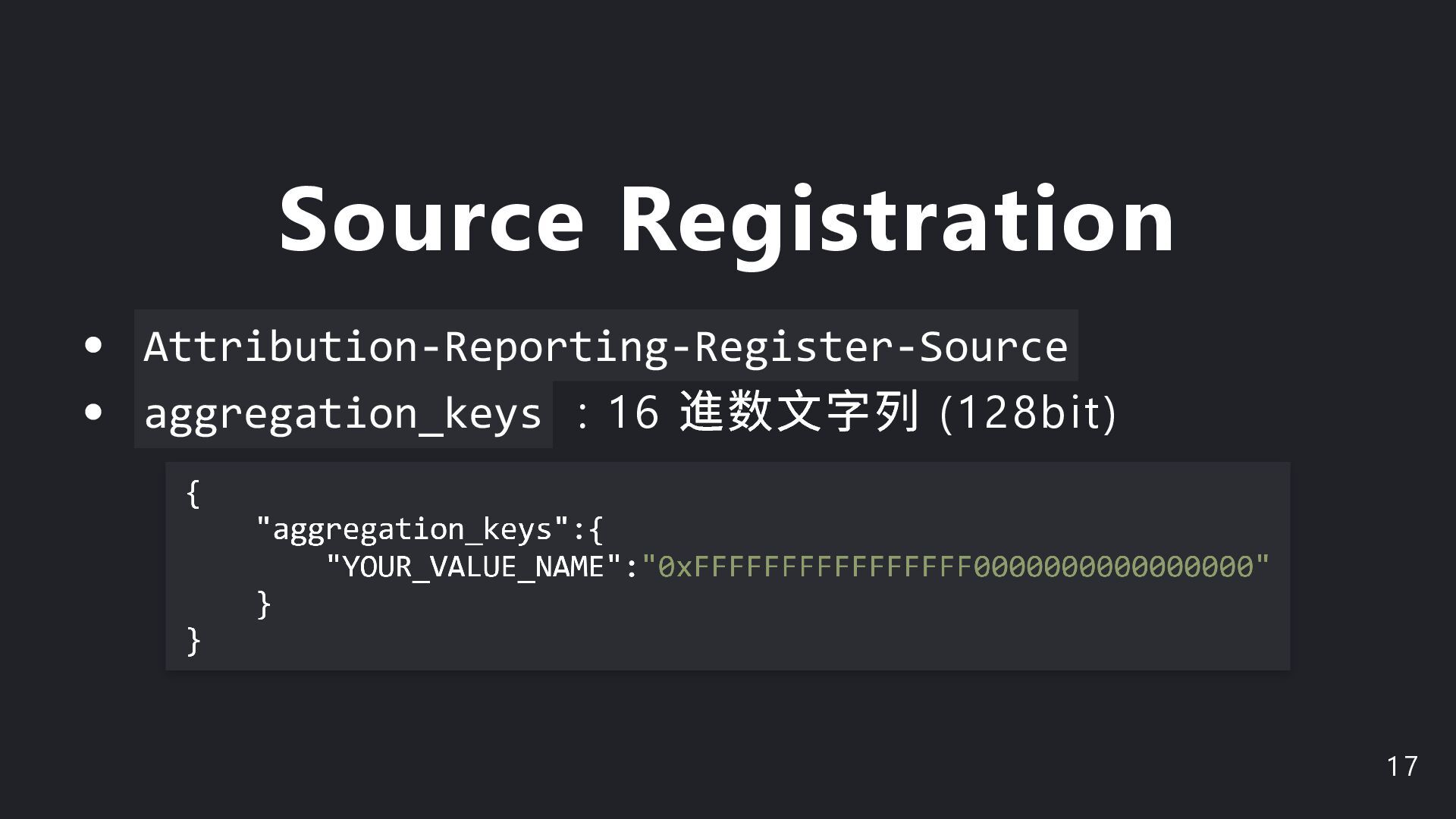Click the Source Registration slide title
Viewport: 1456px width, 819px height.
tap(726, 220)
